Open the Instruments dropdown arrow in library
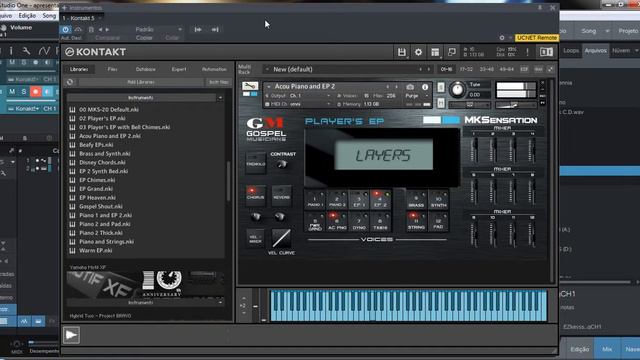The width and height of the screenshot is (640, 360). pyautogui.click(x=220, y=98)
